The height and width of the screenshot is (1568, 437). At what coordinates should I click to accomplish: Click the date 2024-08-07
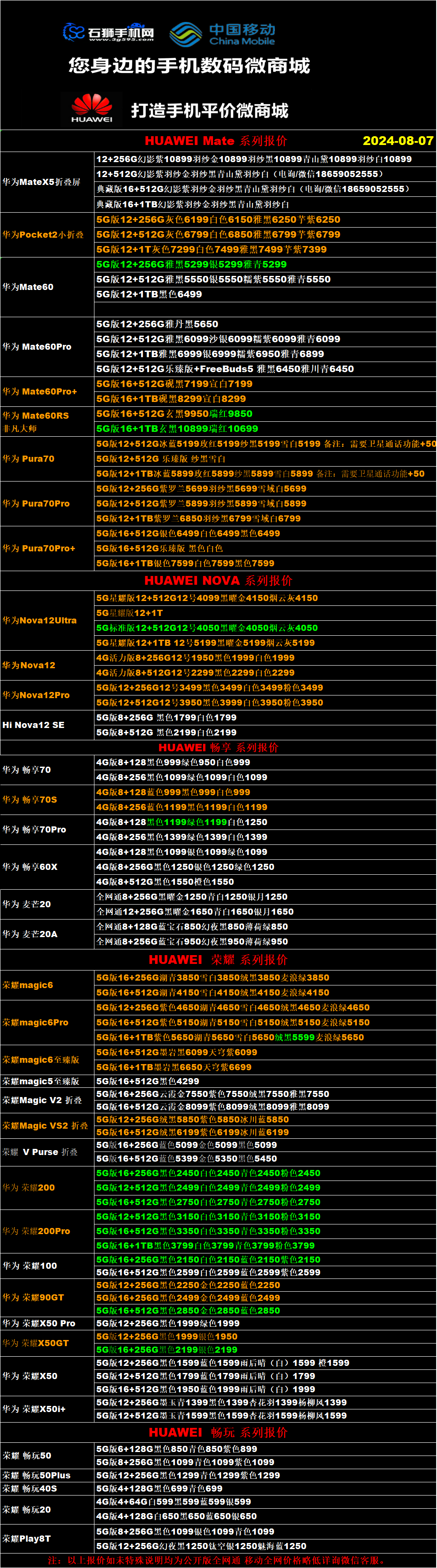[398, 141]
